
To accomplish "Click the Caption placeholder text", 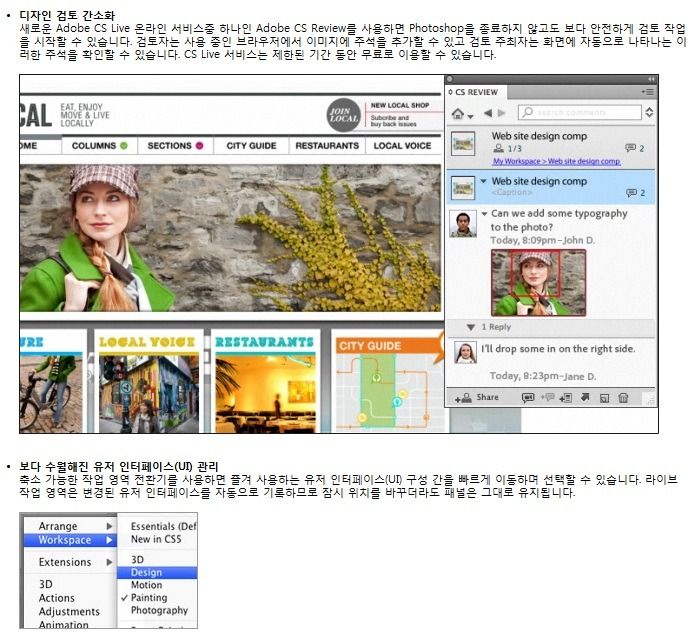I will click(512, 192).
